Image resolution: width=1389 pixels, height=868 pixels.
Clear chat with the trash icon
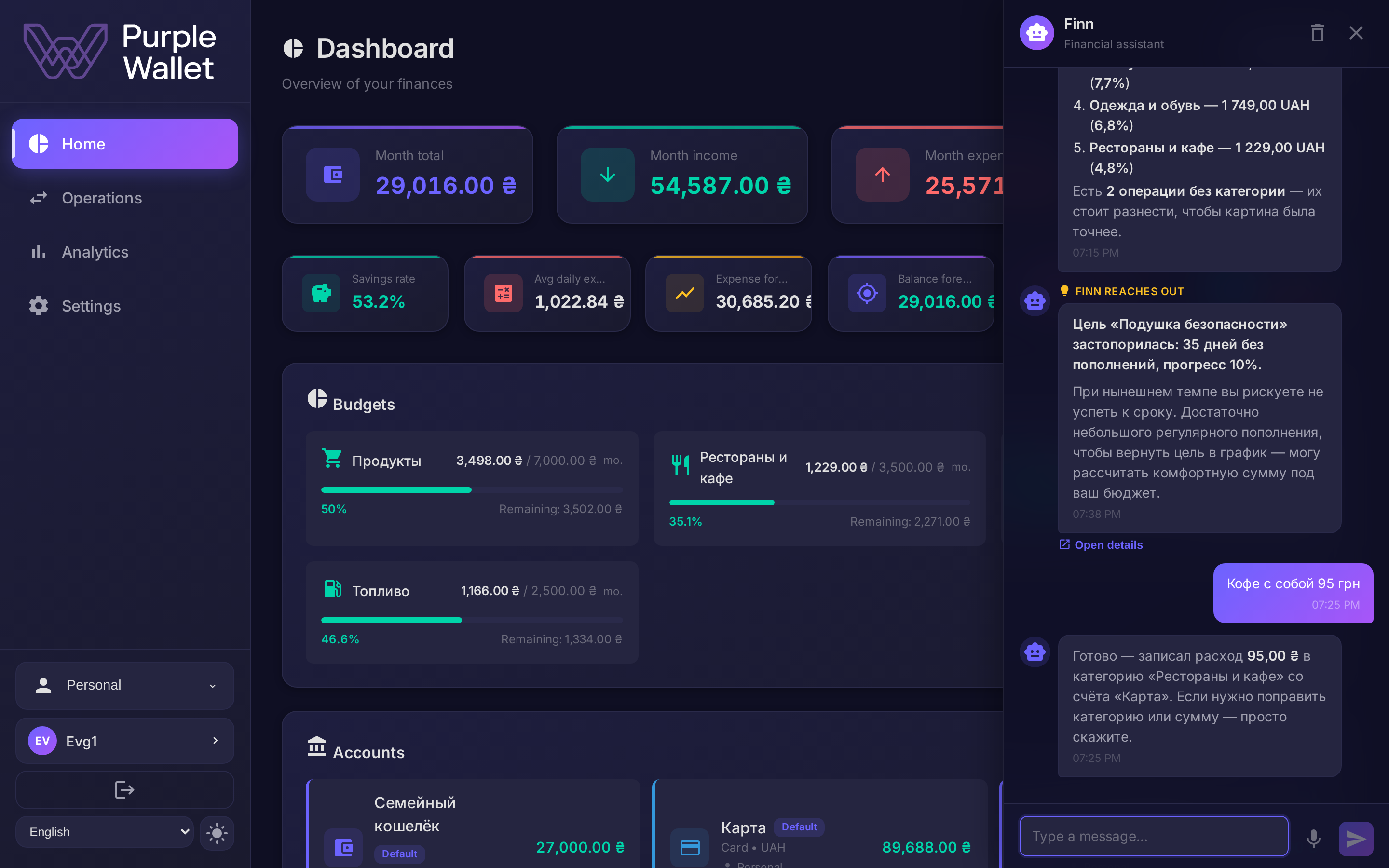[1317, 33]
